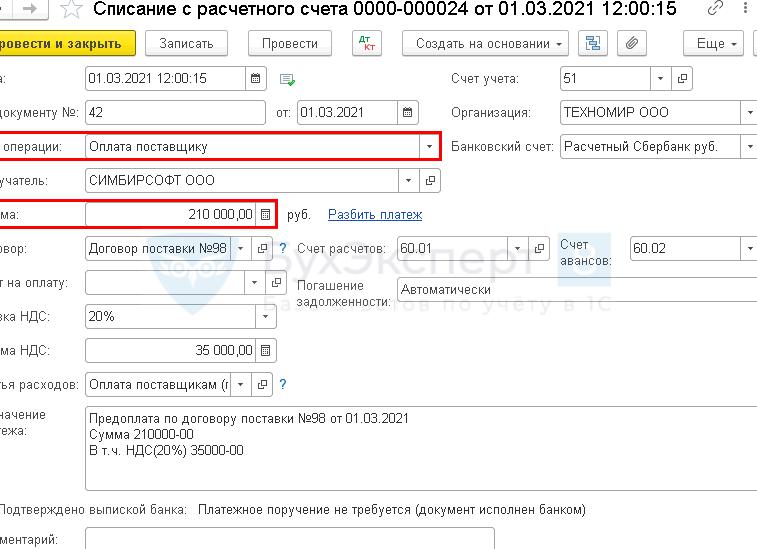
Task: Click the incoming document number 42 field
Action: pos(175,113)
